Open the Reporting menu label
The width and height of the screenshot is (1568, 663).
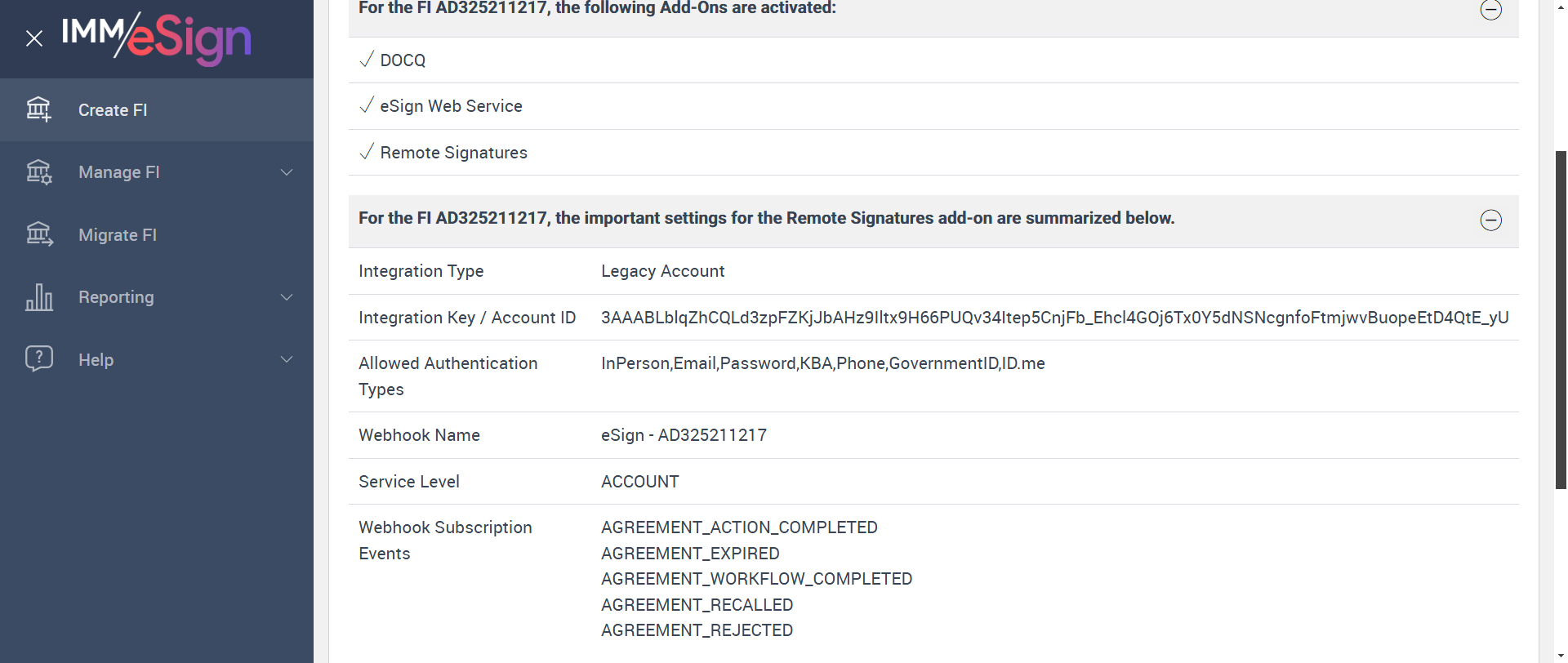coord(116,297)
